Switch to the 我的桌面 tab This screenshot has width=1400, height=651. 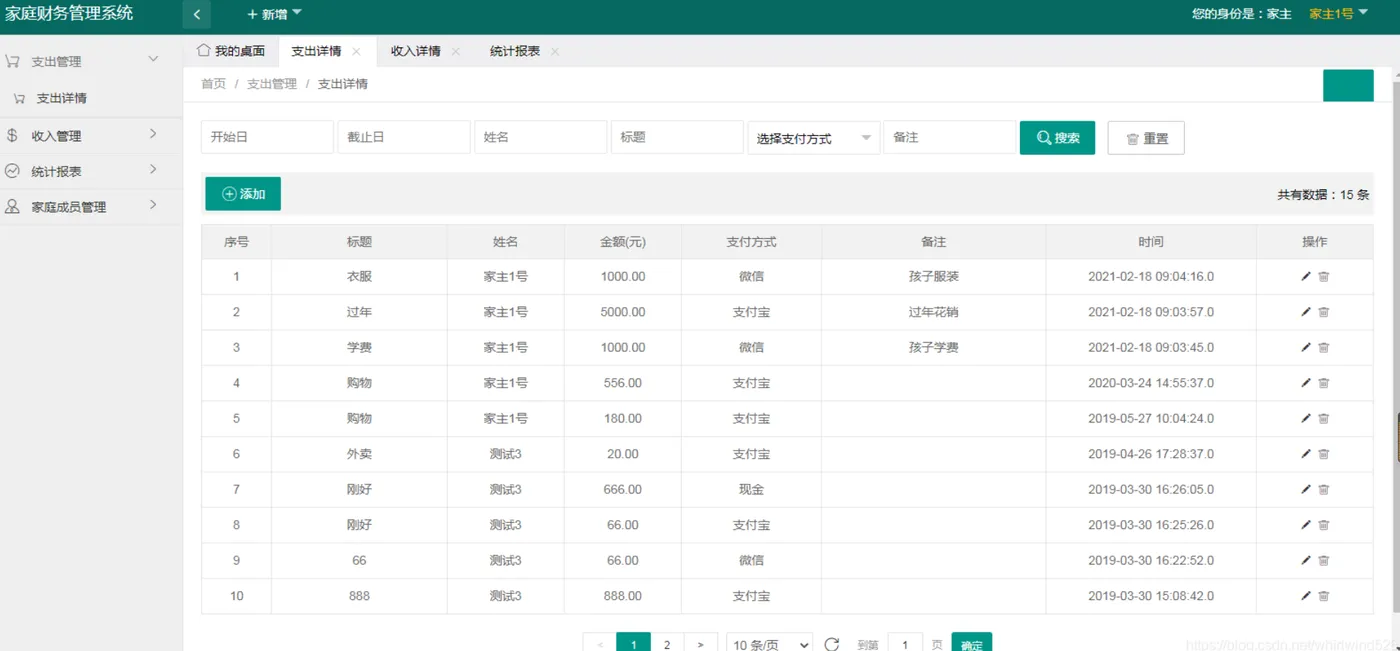point(232,51)
